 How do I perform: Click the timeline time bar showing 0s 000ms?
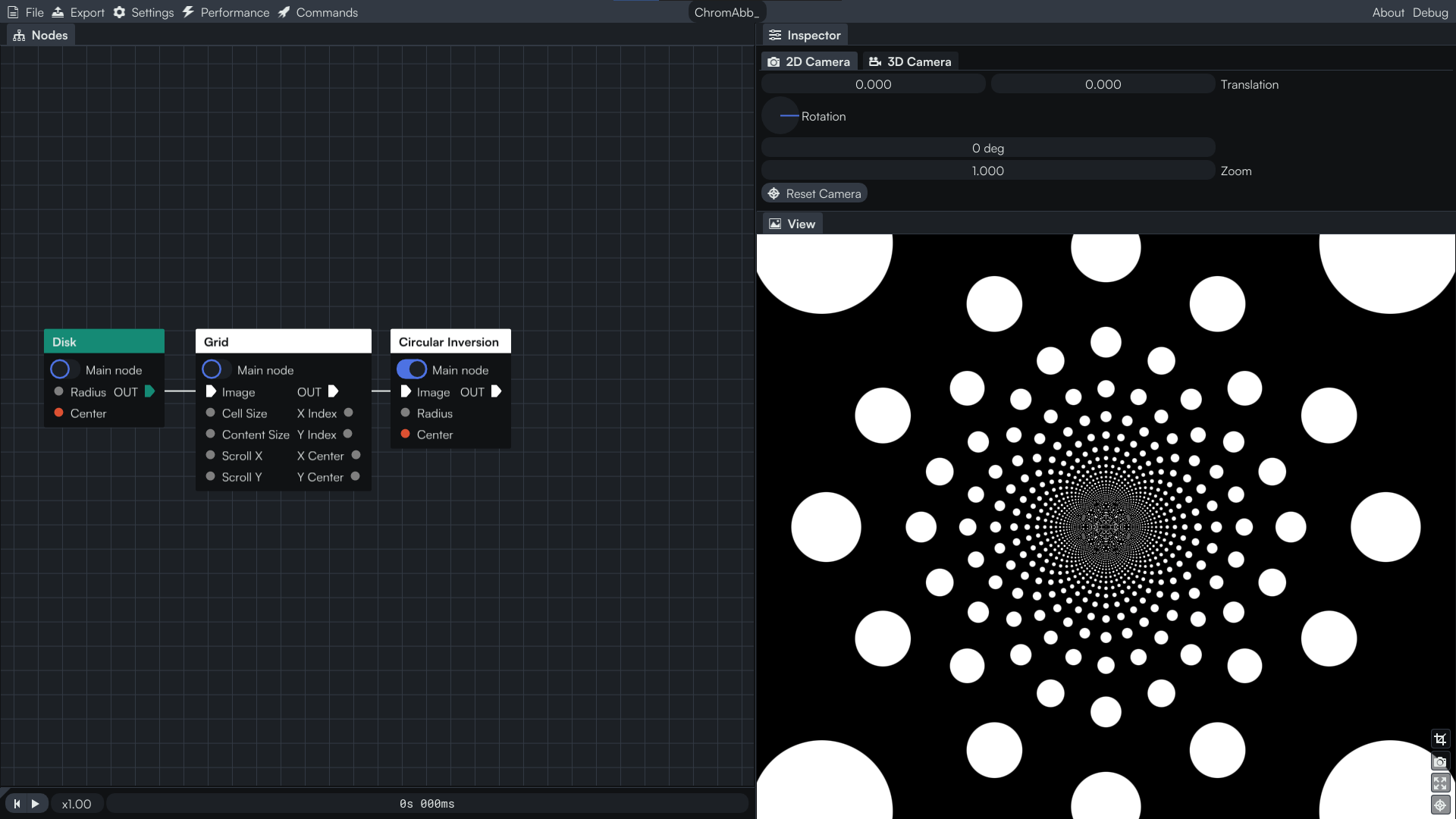[427, 804]
